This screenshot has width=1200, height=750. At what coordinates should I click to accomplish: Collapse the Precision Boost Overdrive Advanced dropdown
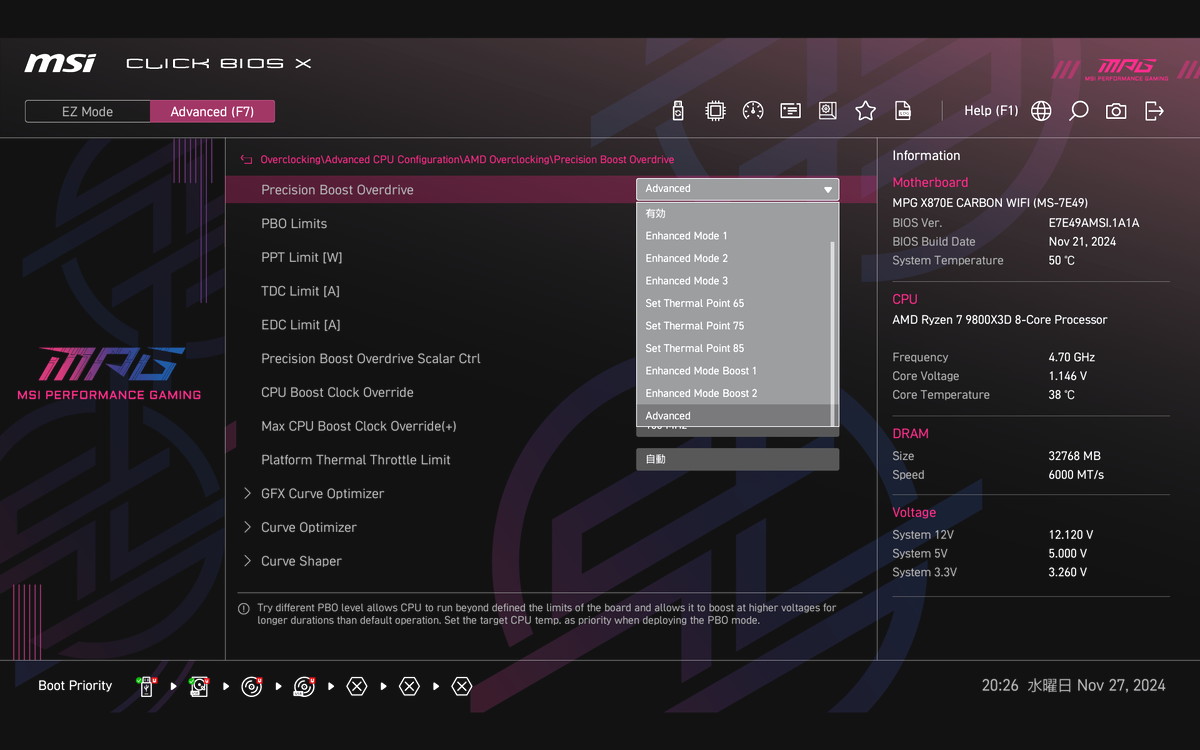pos(737,189)
